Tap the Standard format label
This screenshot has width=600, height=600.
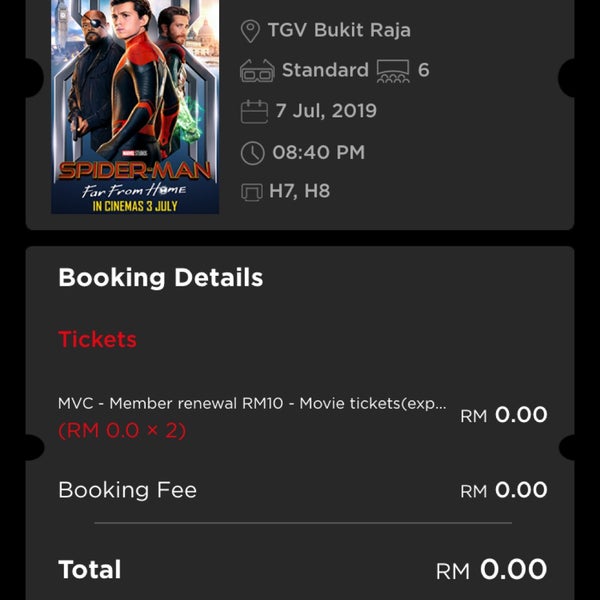(325, 70)
